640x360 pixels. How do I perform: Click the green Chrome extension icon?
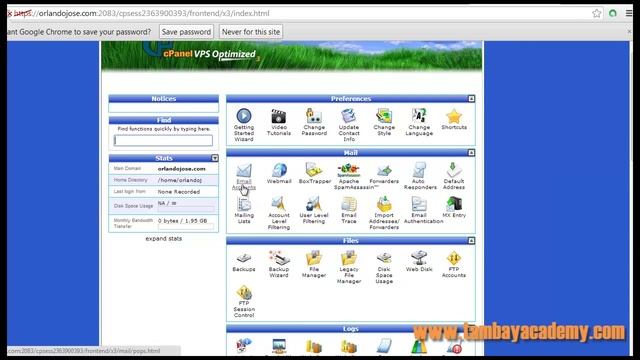click(x=613, y=13)
